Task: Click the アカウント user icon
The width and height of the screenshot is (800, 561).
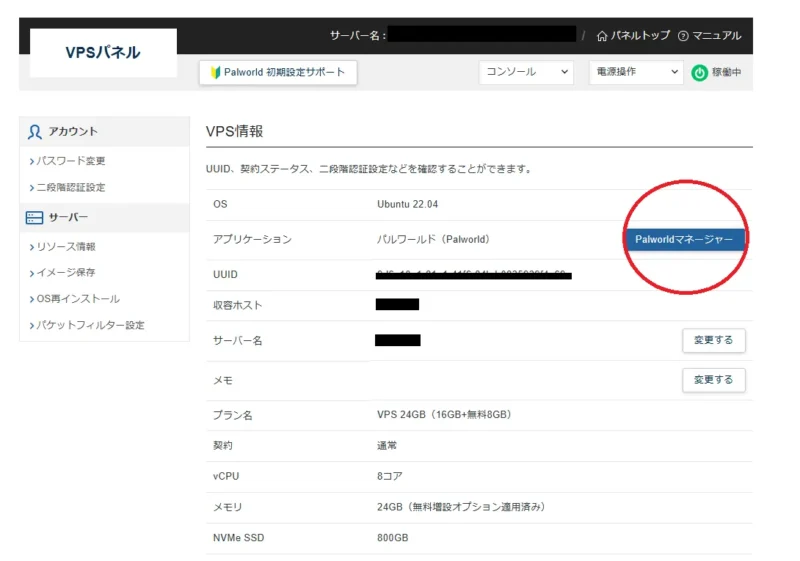Action: 35,132
